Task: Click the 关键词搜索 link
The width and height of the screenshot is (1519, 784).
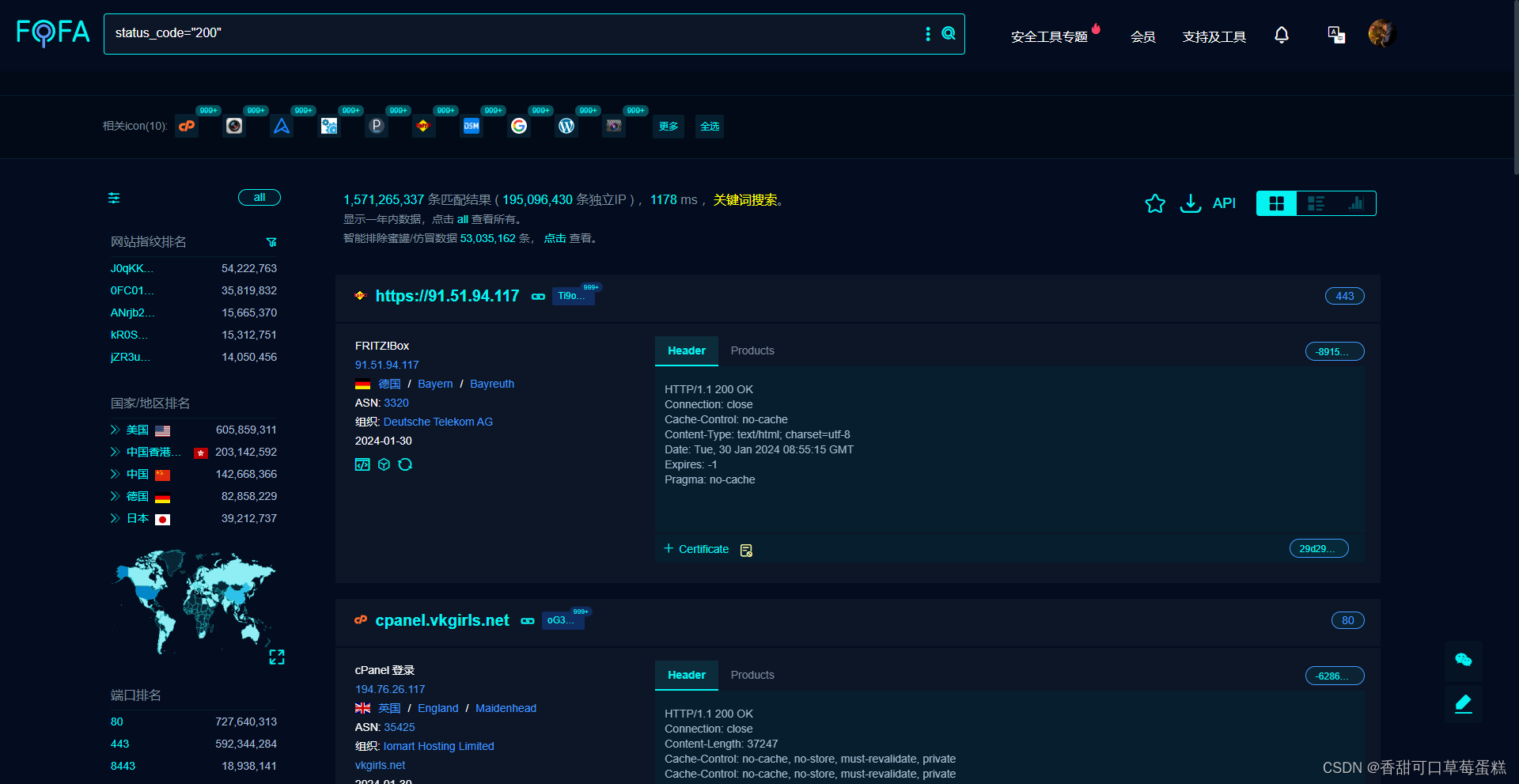Action: pos(745,200)
